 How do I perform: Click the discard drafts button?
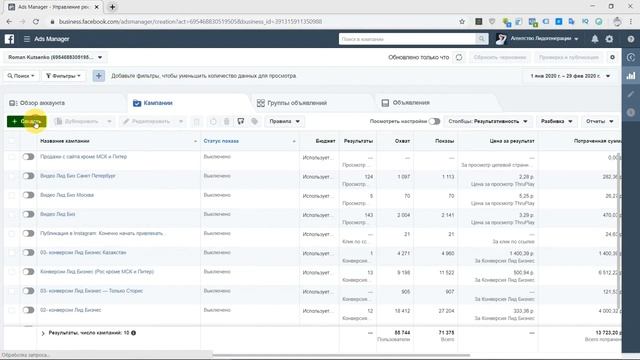tap(500, 57)
